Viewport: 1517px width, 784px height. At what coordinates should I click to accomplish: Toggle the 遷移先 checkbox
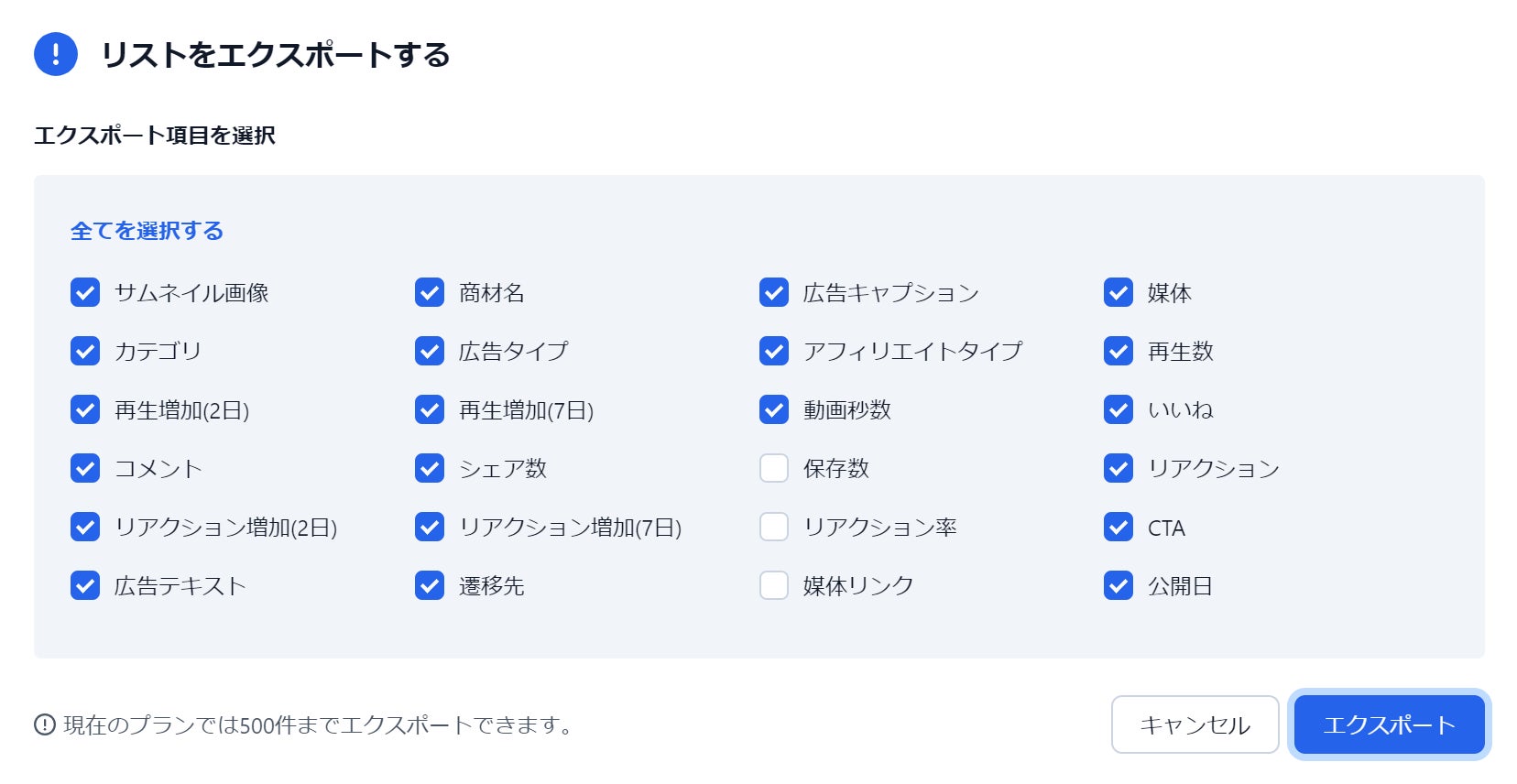click(430, 585)
